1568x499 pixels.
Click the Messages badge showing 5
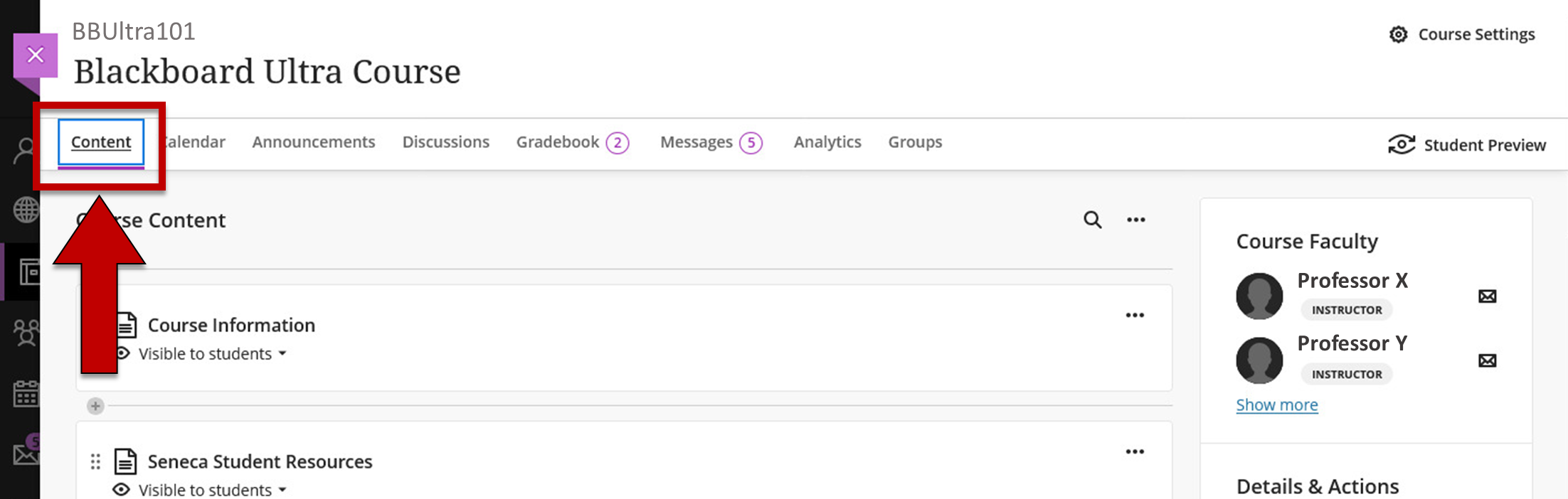pyautogui.click(x=751, y=143)
